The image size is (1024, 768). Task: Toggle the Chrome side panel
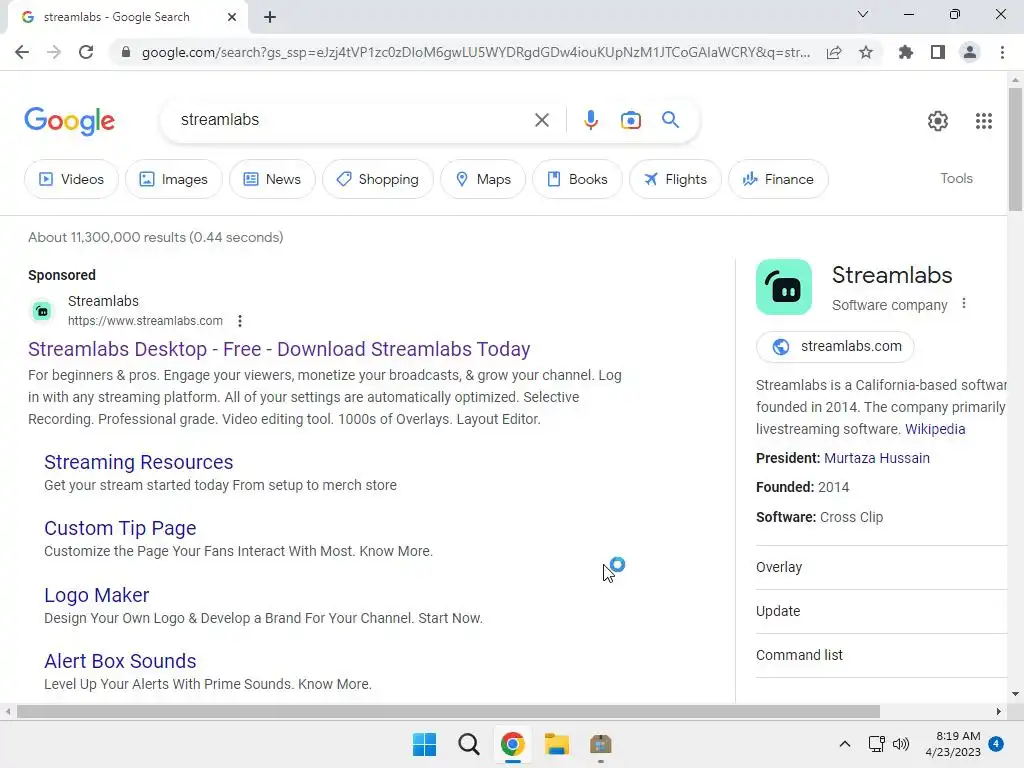click(938, 52)
